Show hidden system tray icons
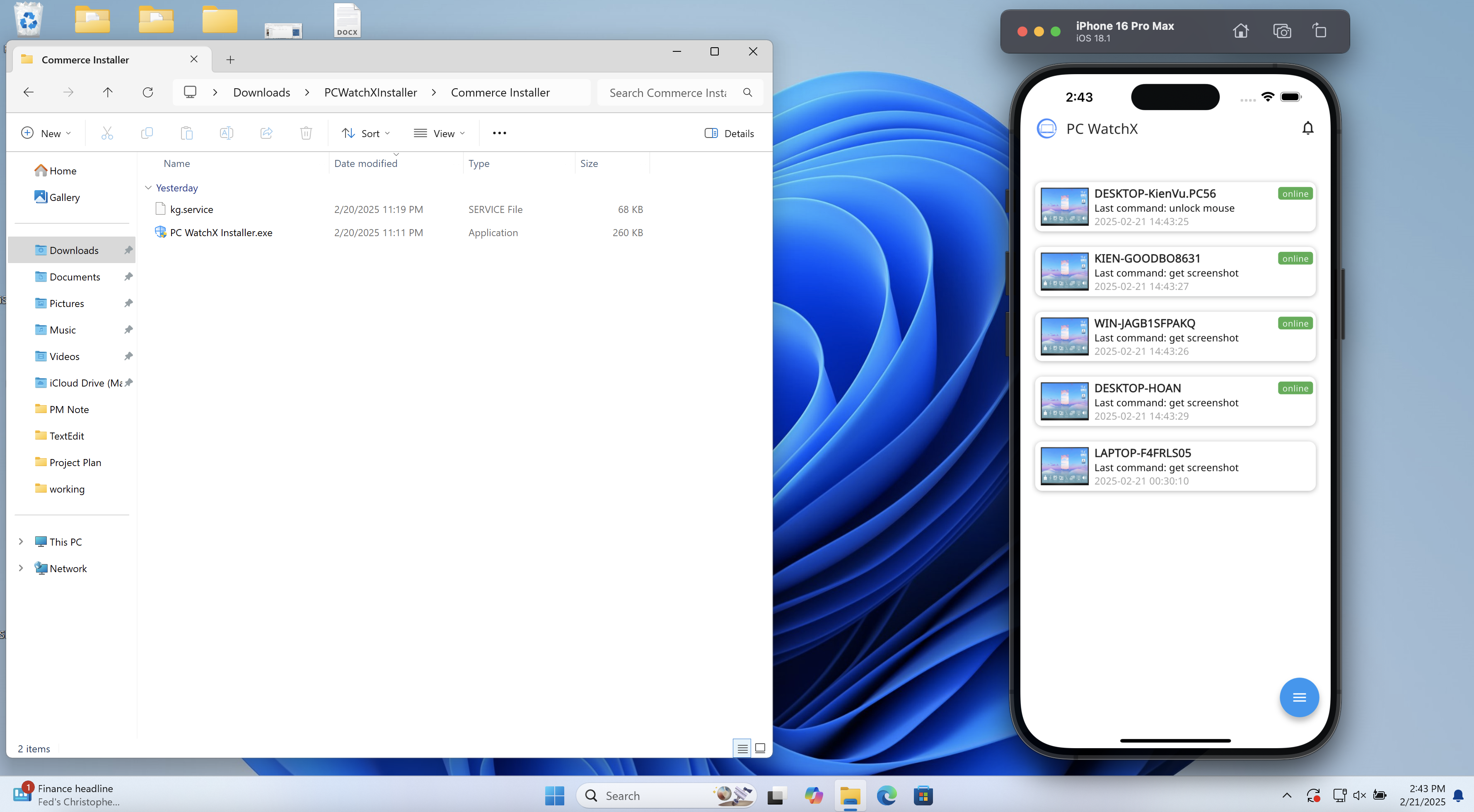Viewport: 1474px width, 812px height. [x=1286, y=795]
